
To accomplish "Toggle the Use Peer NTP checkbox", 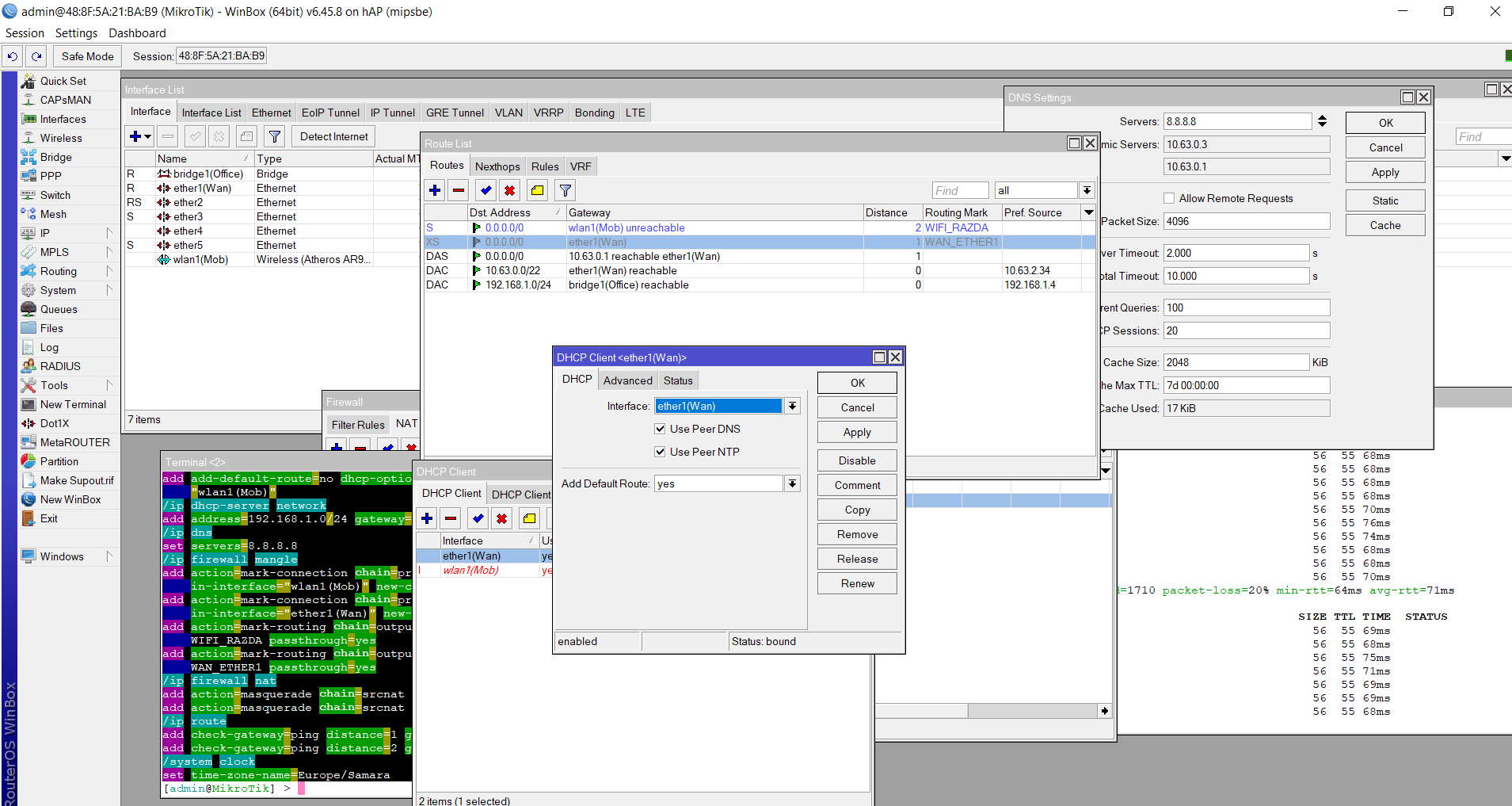I will 660,452.
